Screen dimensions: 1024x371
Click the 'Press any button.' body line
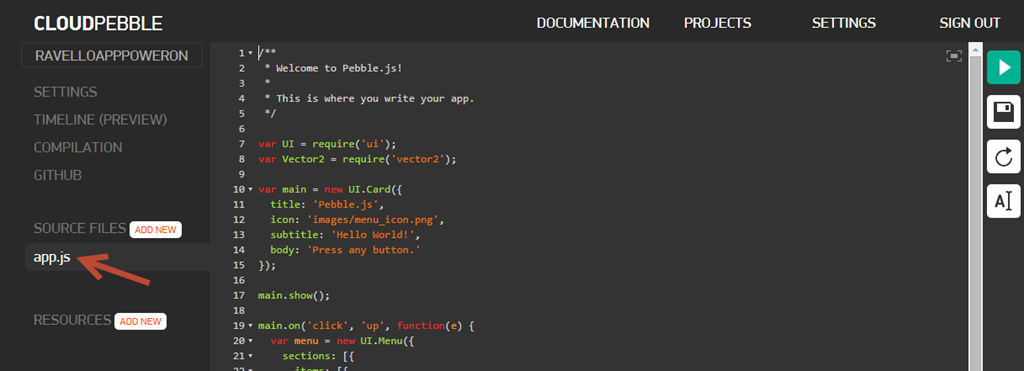(345, 250)
